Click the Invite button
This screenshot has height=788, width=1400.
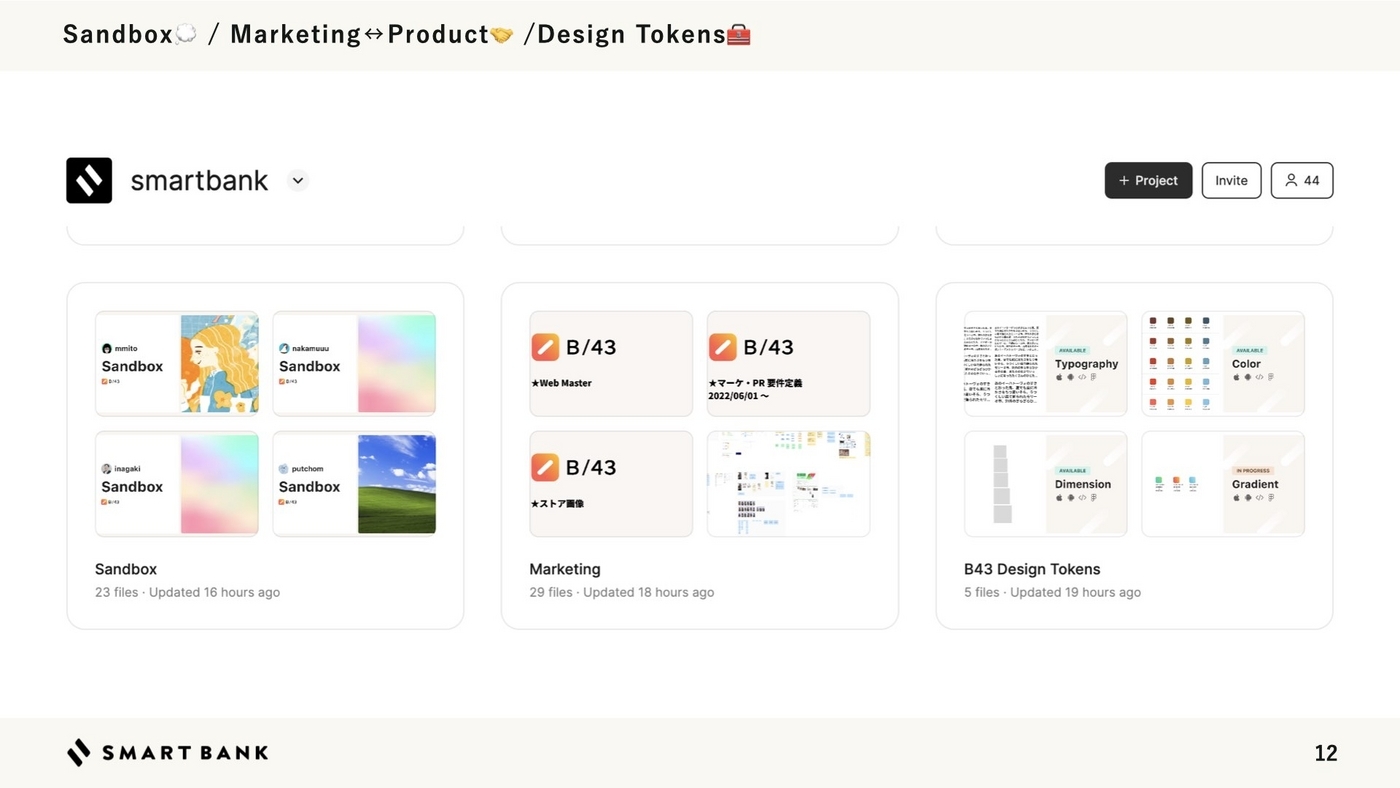[1231, 180]
